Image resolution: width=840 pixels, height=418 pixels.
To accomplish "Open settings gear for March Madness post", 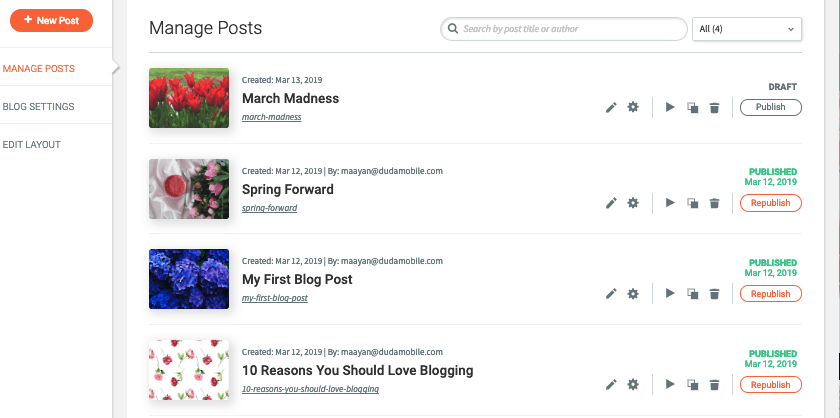I will pos(633,107).
